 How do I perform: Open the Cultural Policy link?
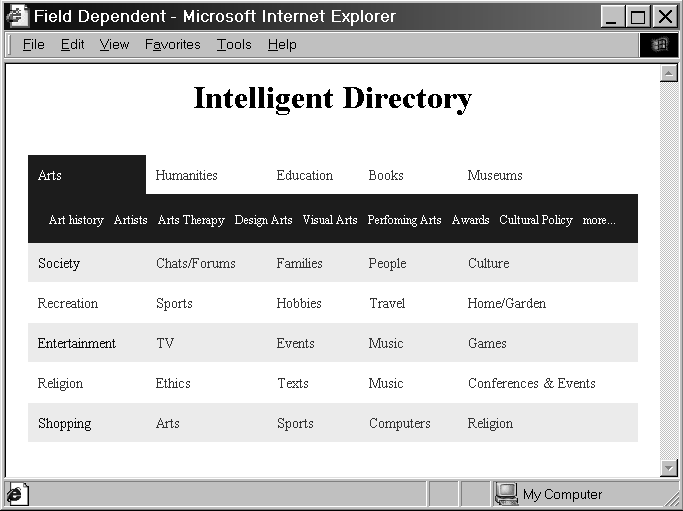coord(535,220)
